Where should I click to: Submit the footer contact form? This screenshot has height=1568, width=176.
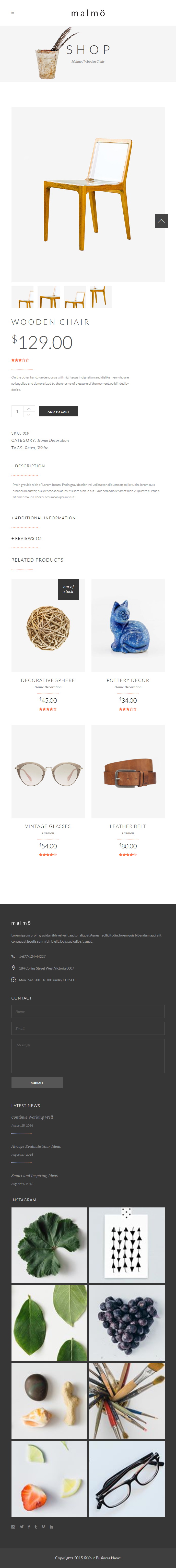(37, 1082)
